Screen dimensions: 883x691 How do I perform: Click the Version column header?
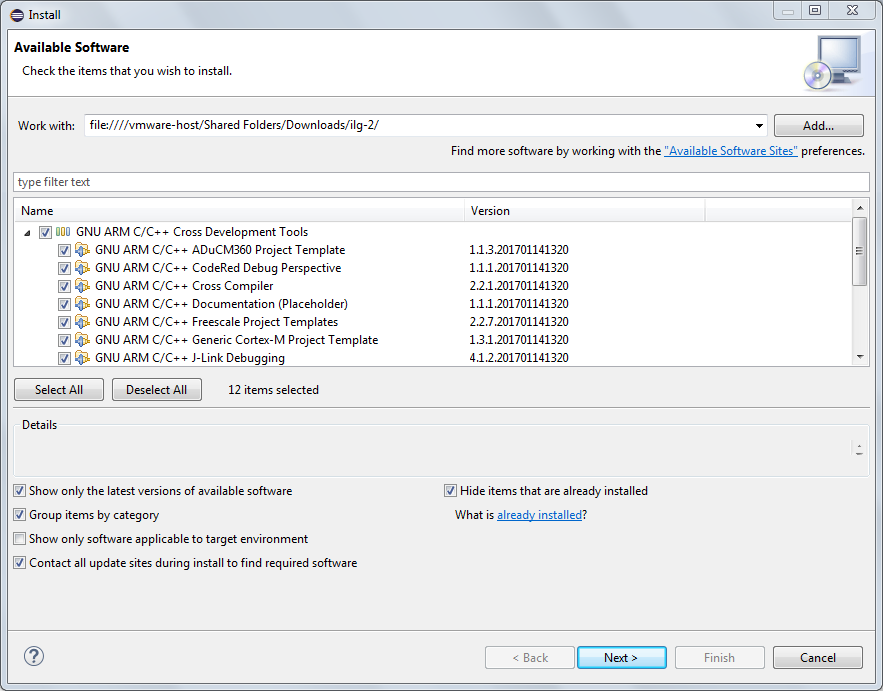point(585,211)
